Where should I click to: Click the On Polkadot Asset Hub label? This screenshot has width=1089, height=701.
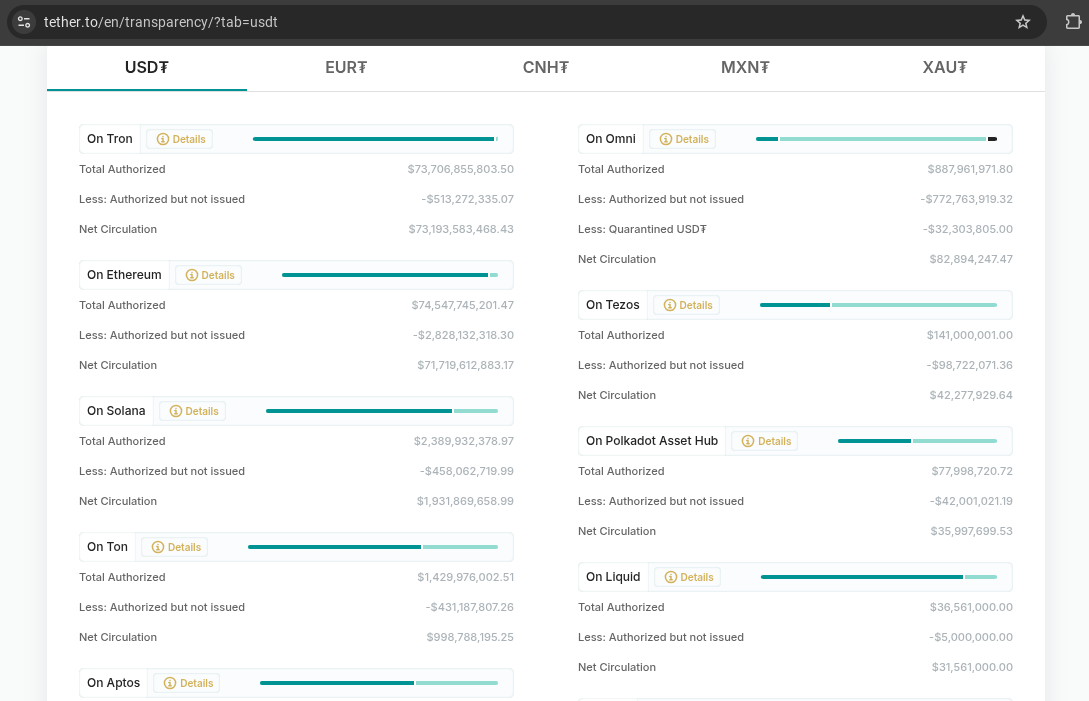651,441
